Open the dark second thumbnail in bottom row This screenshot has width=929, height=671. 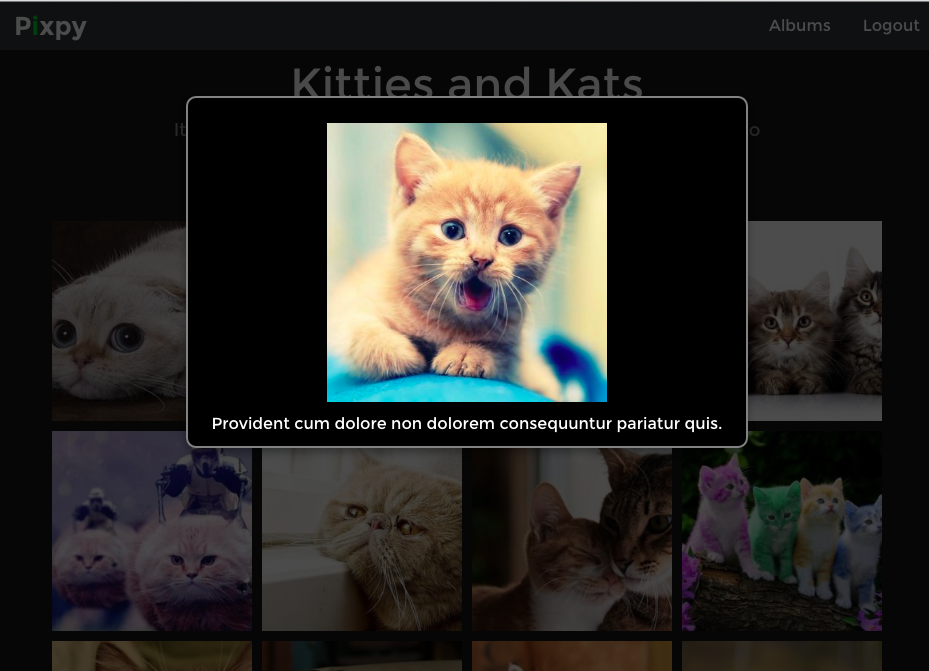point(362,656)
